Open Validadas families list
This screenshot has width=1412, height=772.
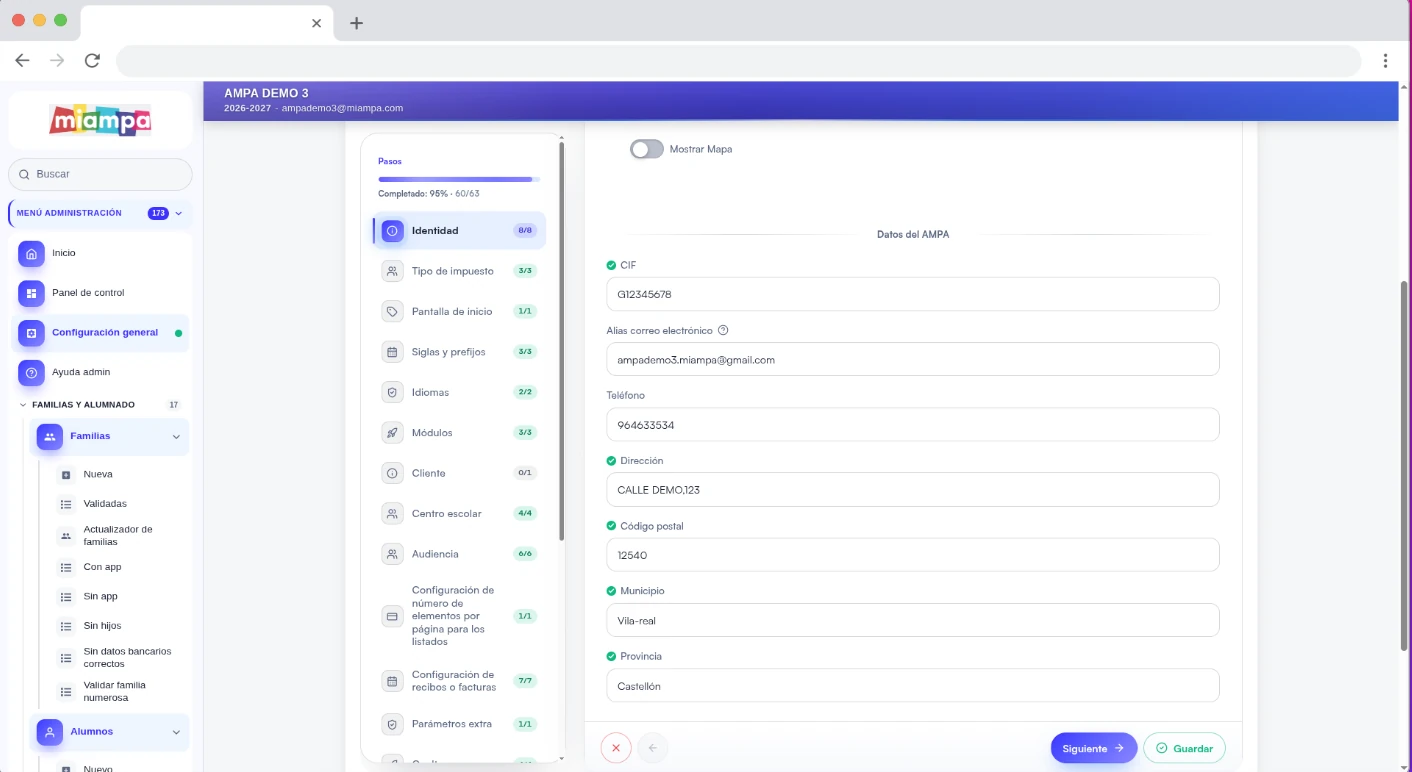coord(105,504)
